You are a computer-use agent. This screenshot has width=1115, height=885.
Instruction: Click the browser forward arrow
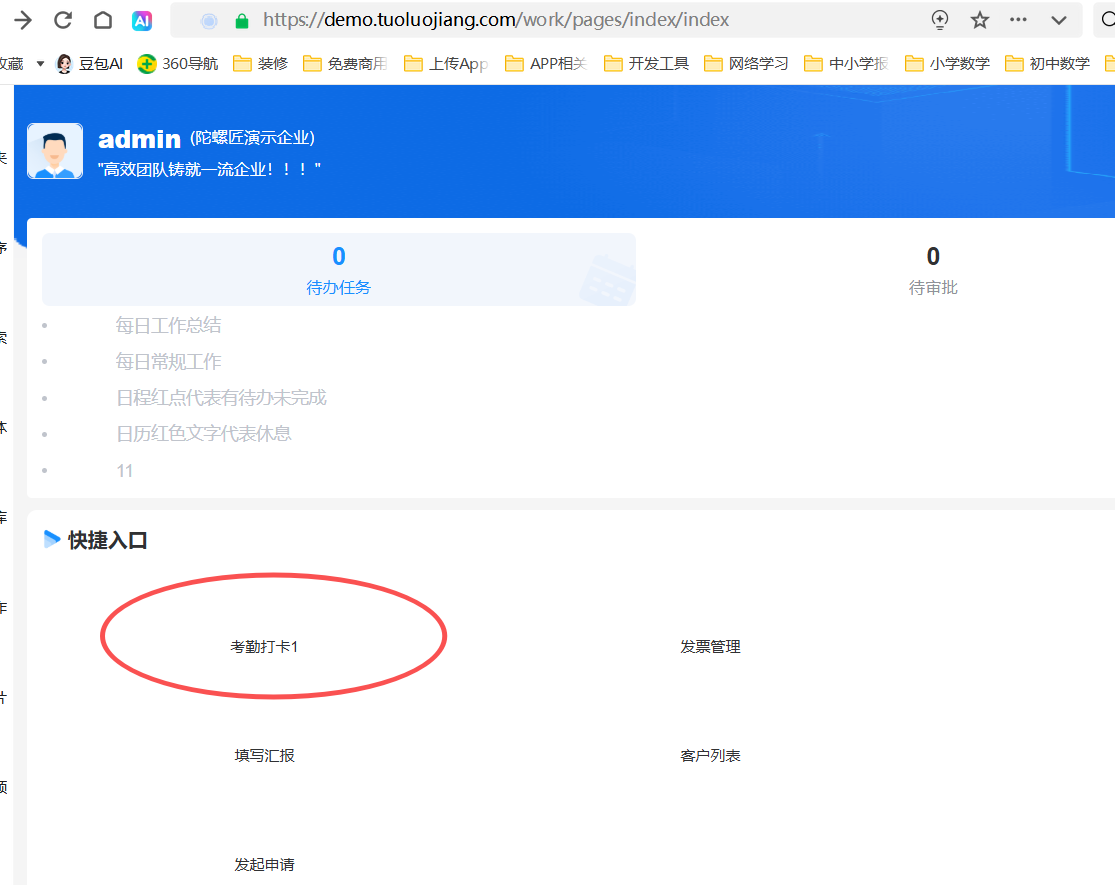point(22,20)
